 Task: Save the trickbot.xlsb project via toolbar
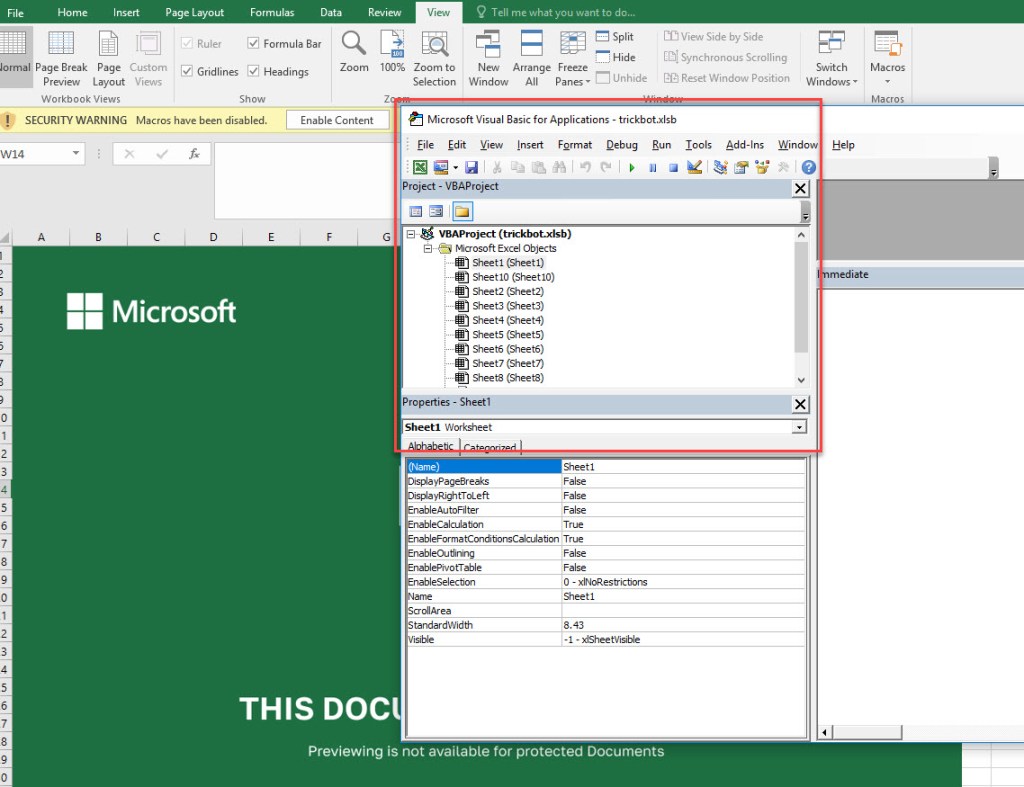(471, 168)
